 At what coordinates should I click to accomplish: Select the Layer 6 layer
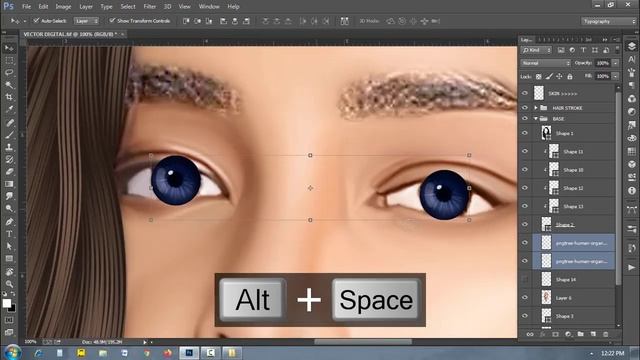[573, 298]
